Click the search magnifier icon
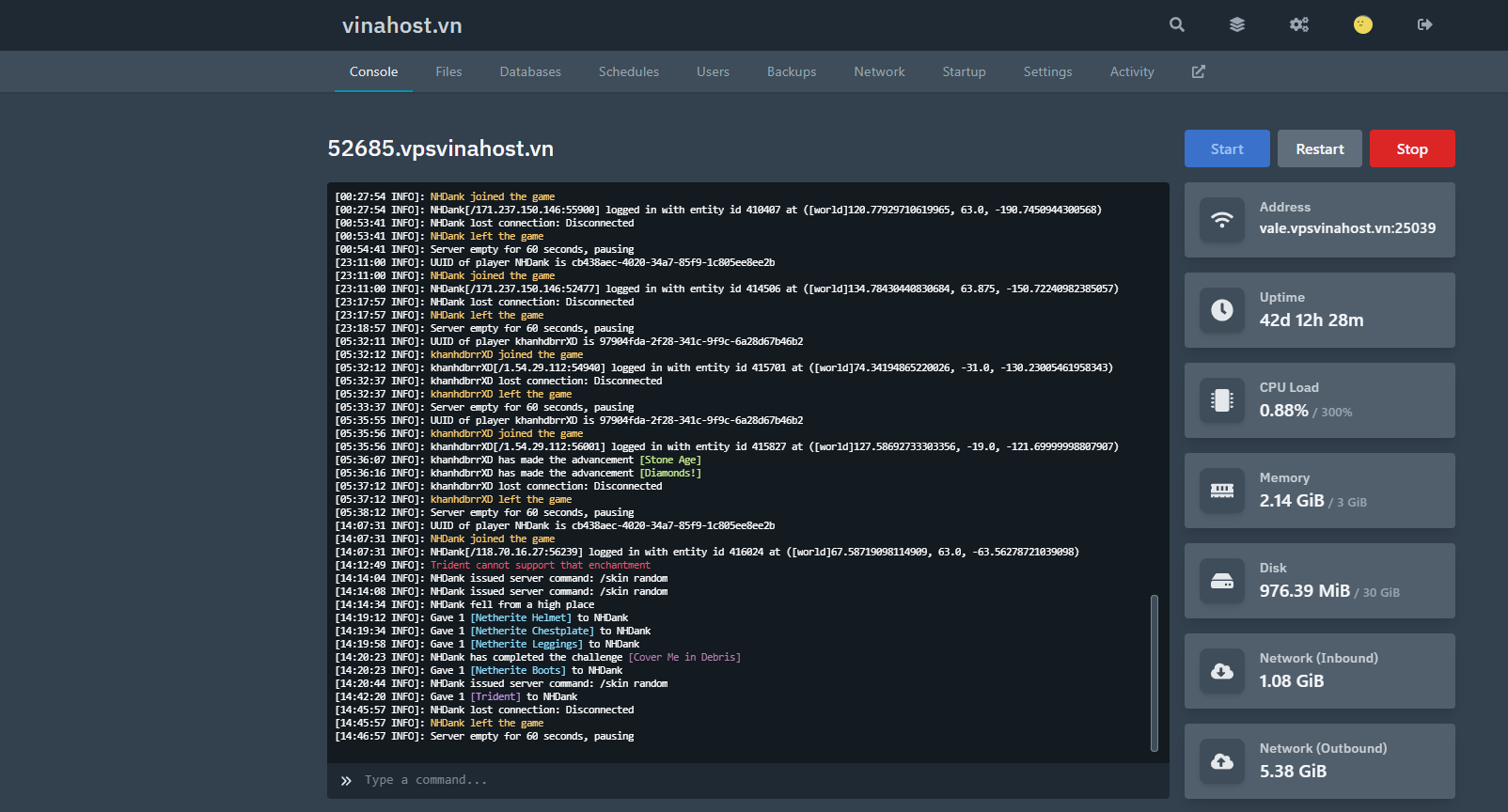1508x812 pixels. pos(1176,25)
